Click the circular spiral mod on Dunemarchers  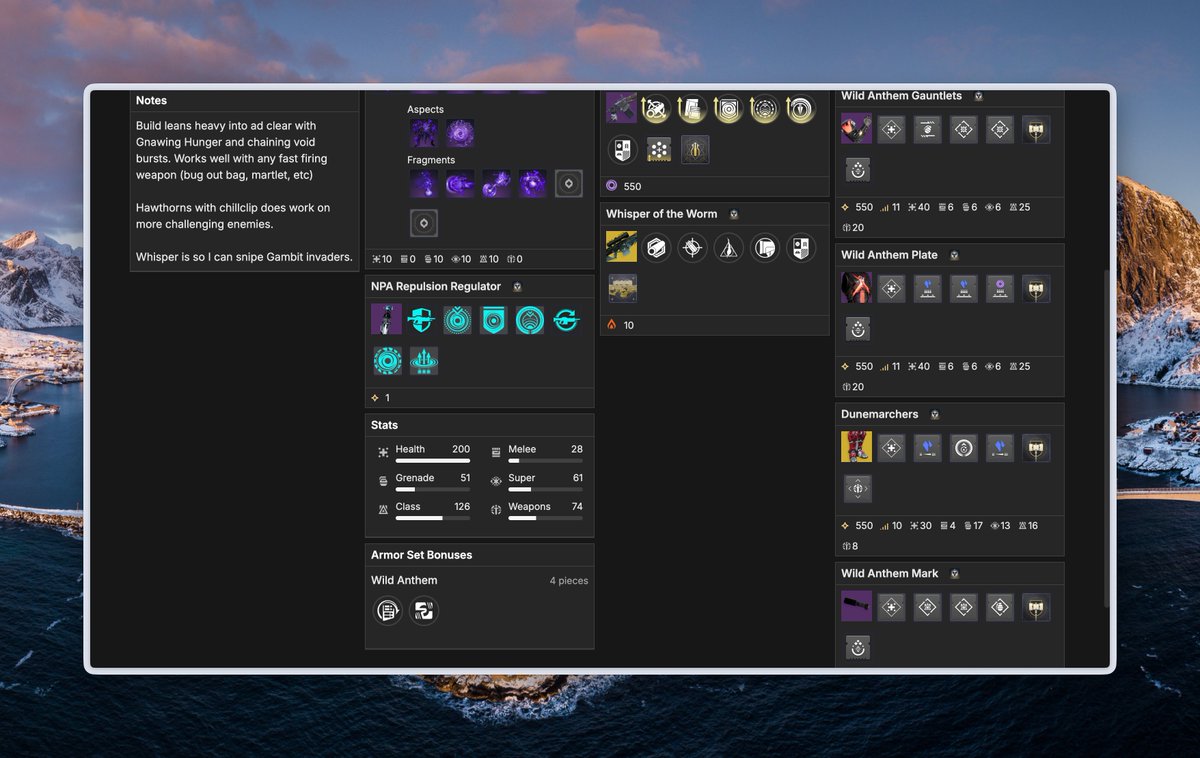click(x=964, y=447)
